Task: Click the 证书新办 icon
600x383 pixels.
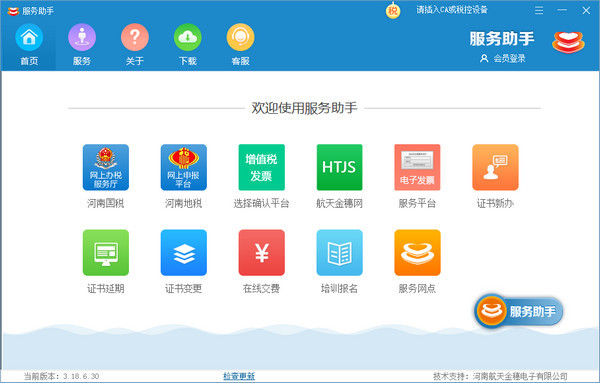Action: tap(495, 167)
